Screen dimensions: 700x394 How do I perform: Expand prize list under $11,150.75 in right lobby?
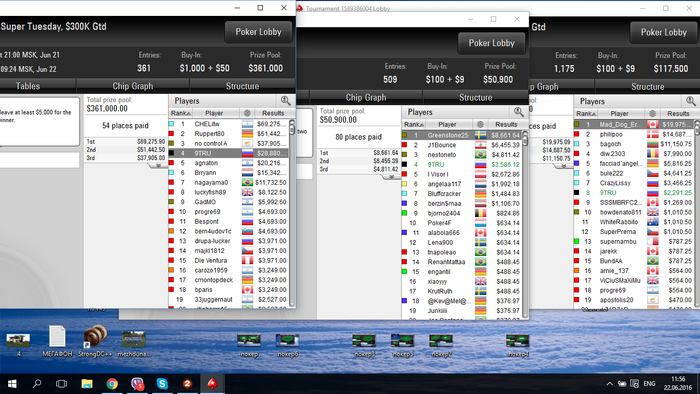coord(563,166)
